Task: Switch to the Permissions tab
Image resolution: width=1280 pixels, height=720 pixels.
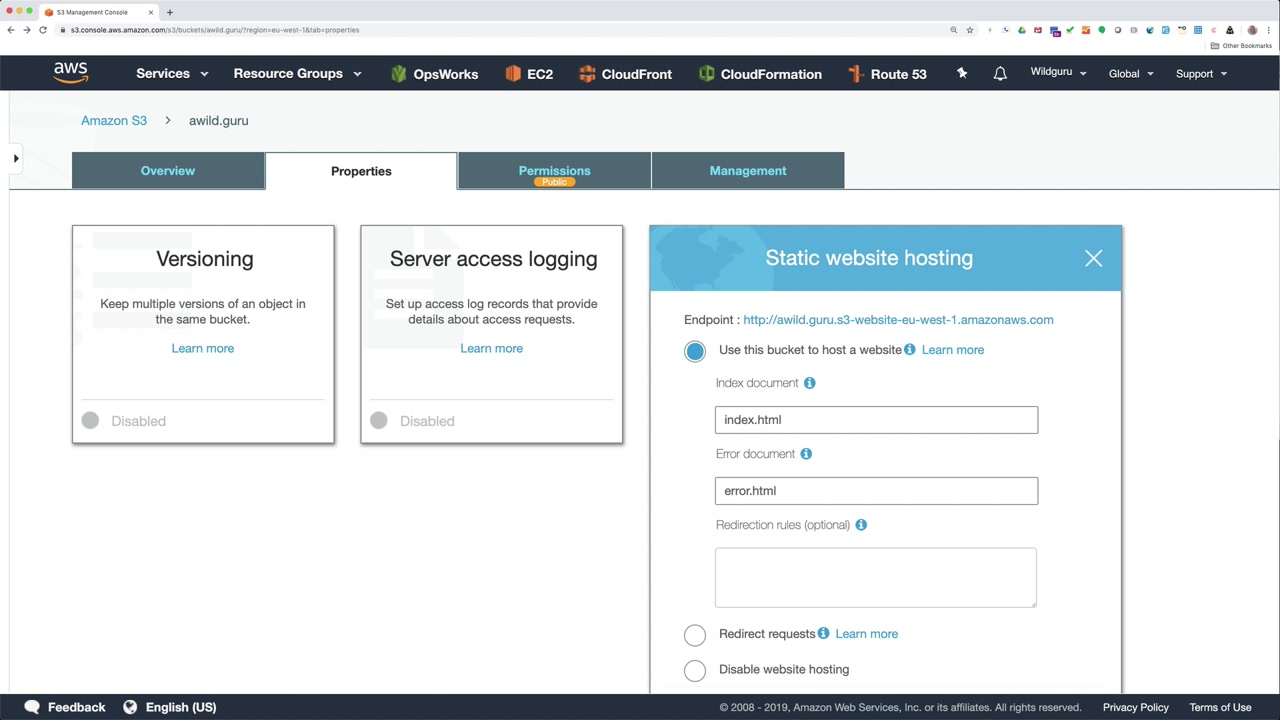Action: tap(554, 171)
